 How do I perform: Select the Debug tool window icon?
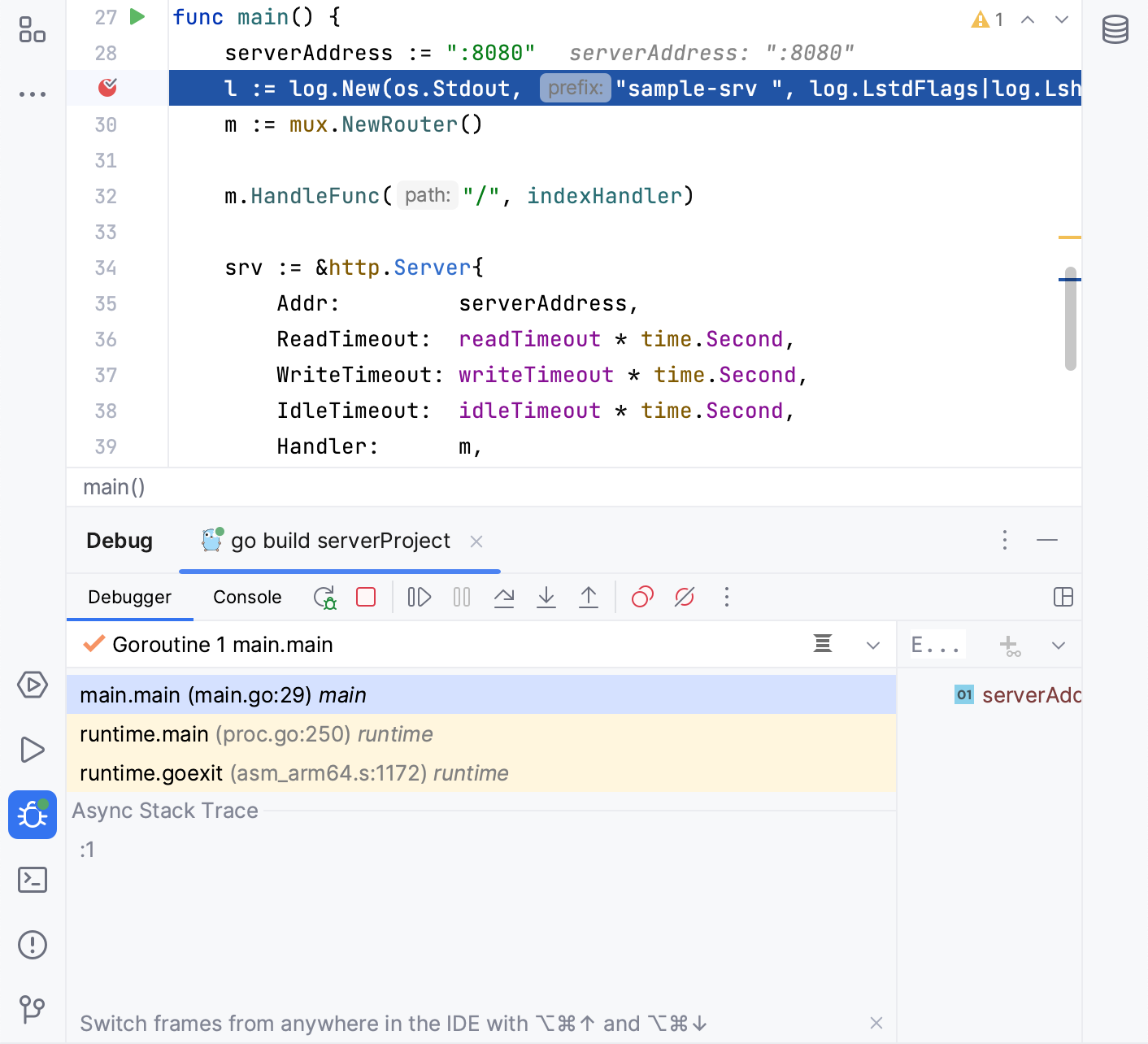pyautogui.click(x=33, y=815)
